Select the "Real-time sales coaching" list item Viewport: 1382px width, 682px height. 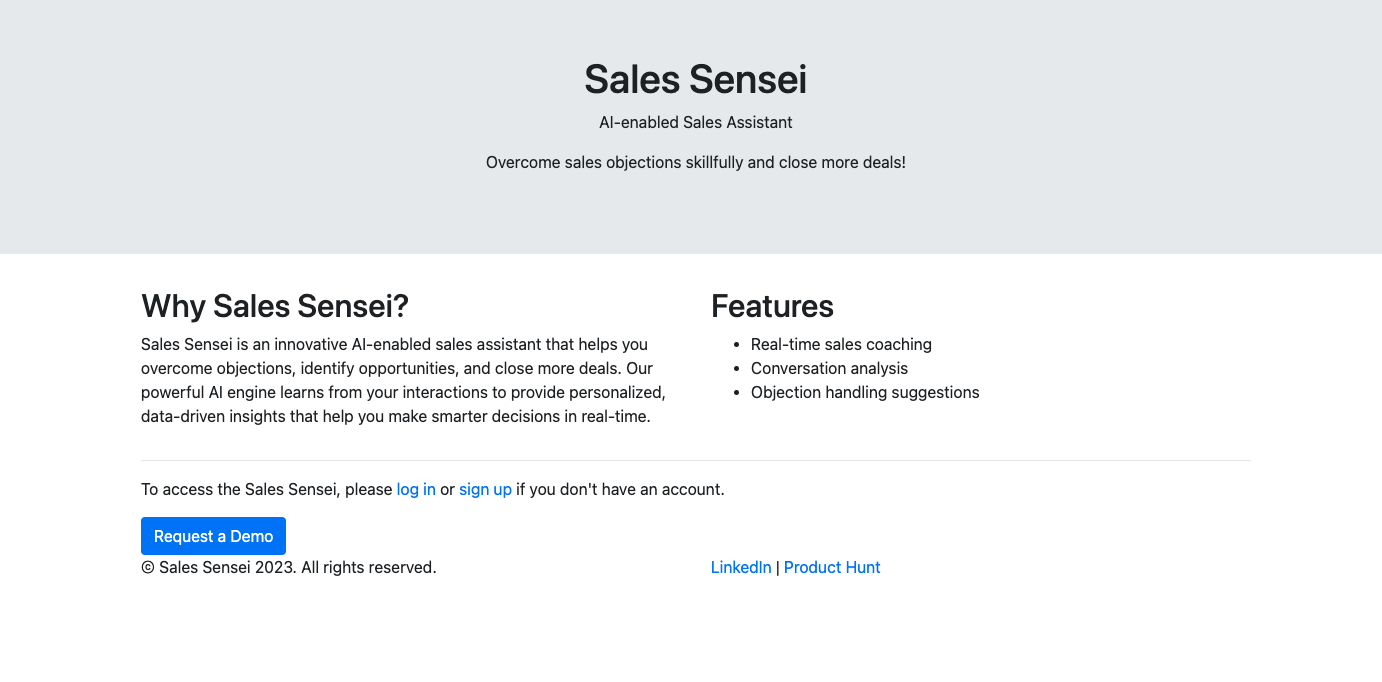(841, 345)
